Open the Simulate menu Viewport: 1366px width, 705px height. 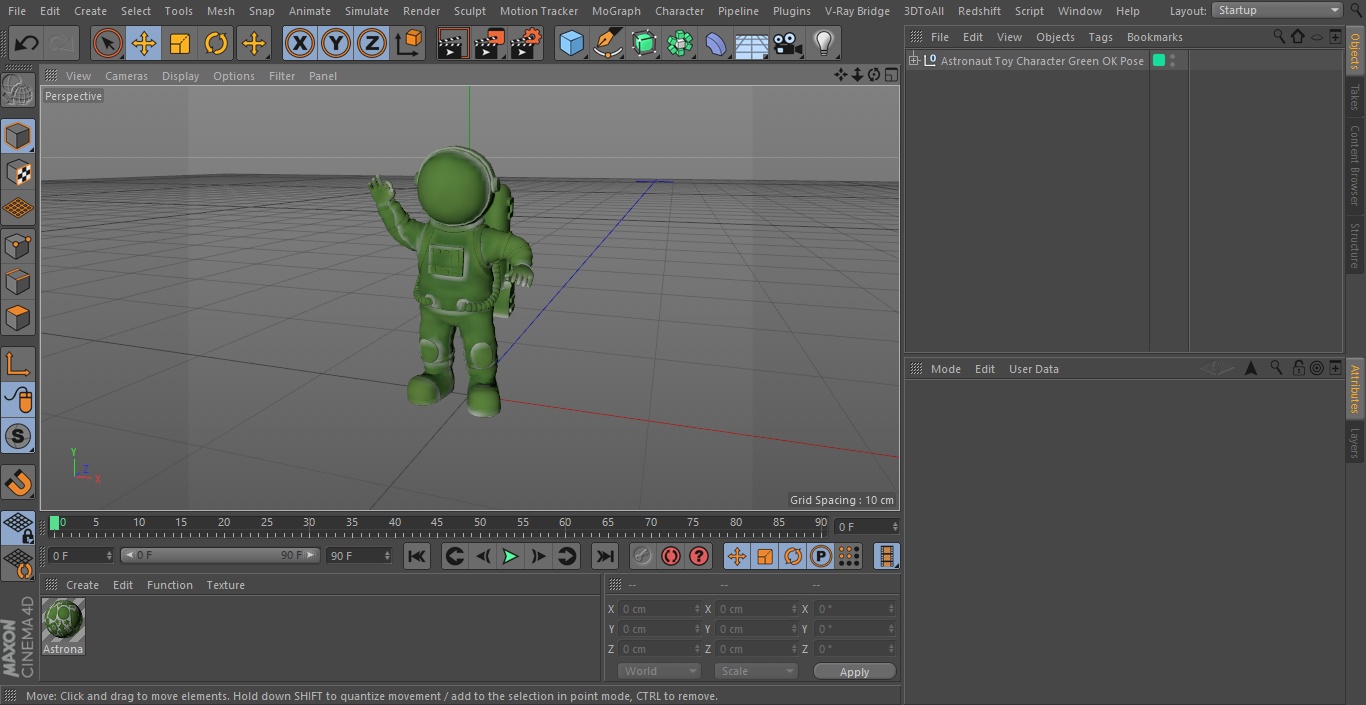pos(367,11)
